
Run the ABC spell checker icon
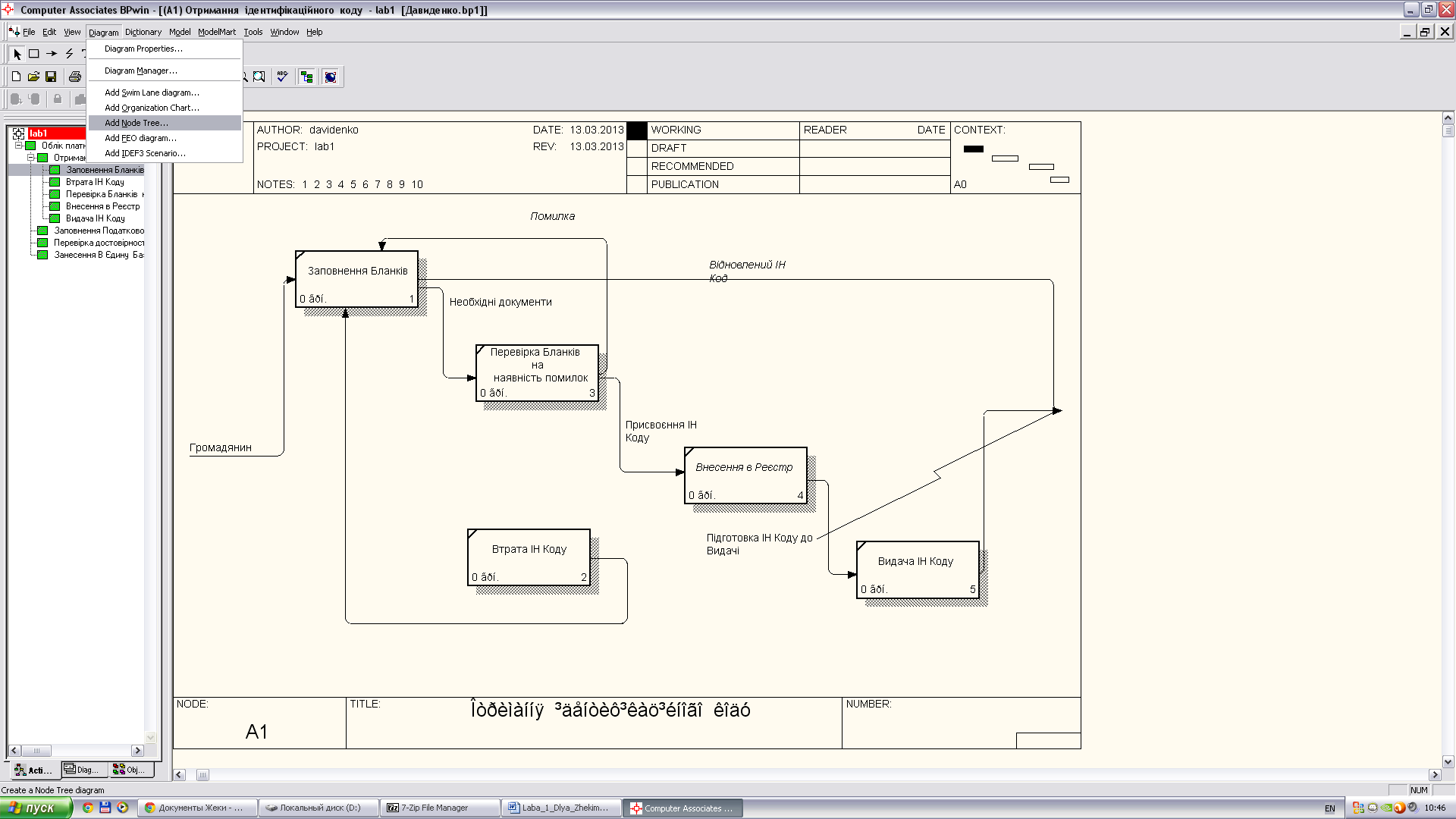[x=282, y=77]
